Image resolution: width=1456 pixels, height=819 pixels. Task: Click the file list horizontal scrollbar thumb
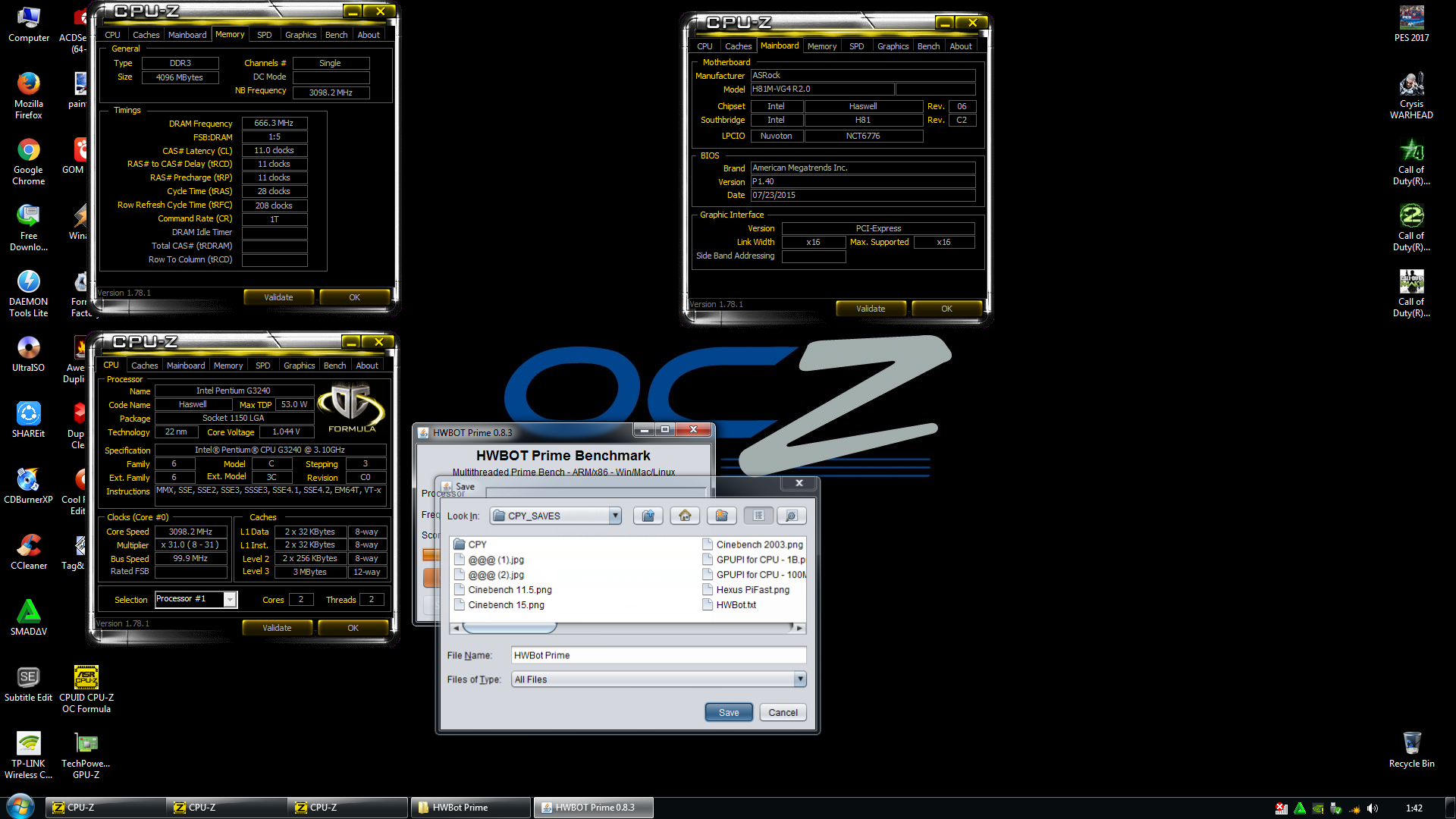[x=510, y=628]
